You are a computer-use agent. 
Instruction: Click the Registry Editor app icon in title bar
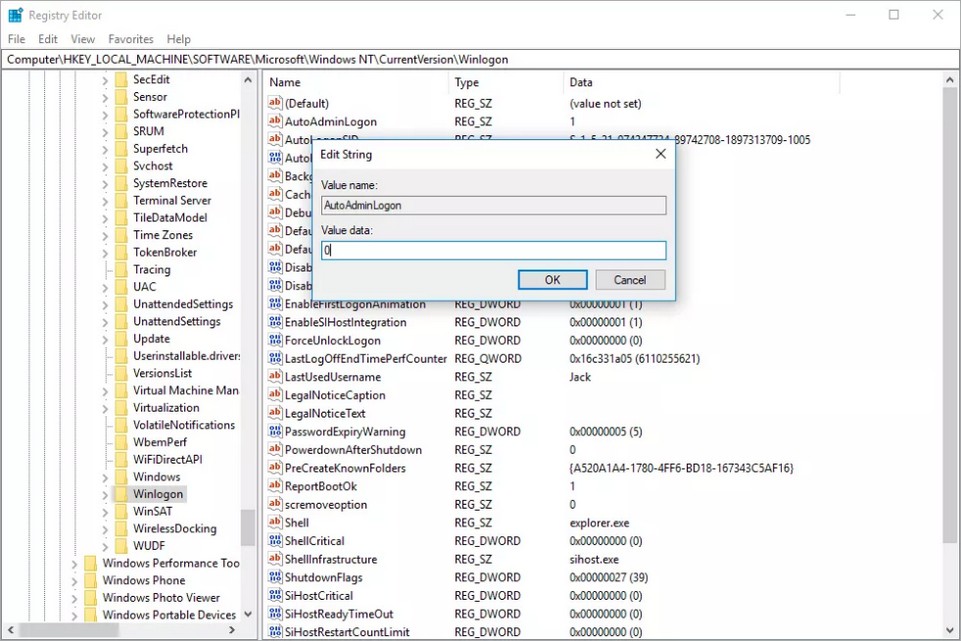coord(15,15)
